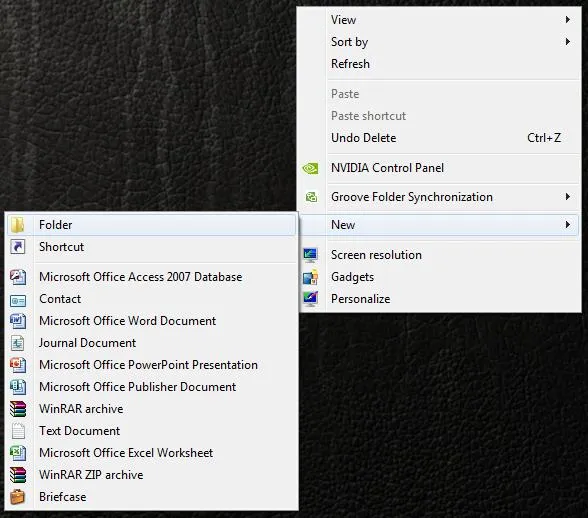Create a Microsoft Office Access 2007 Database
Viewport: 588px width, 518px height.
point(152,277)
